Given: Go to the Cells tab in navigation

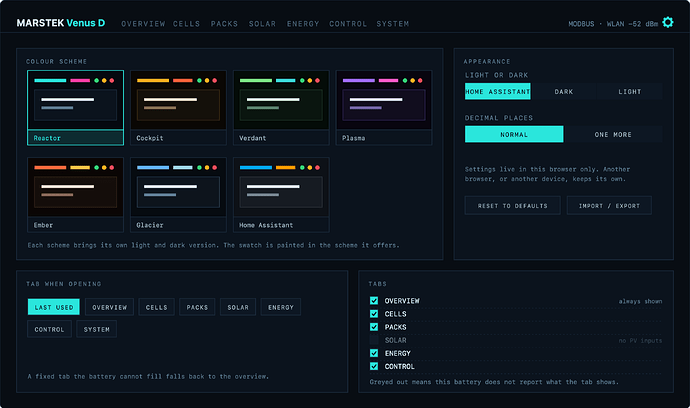Looking at the screenshot, I should (186, 24).
